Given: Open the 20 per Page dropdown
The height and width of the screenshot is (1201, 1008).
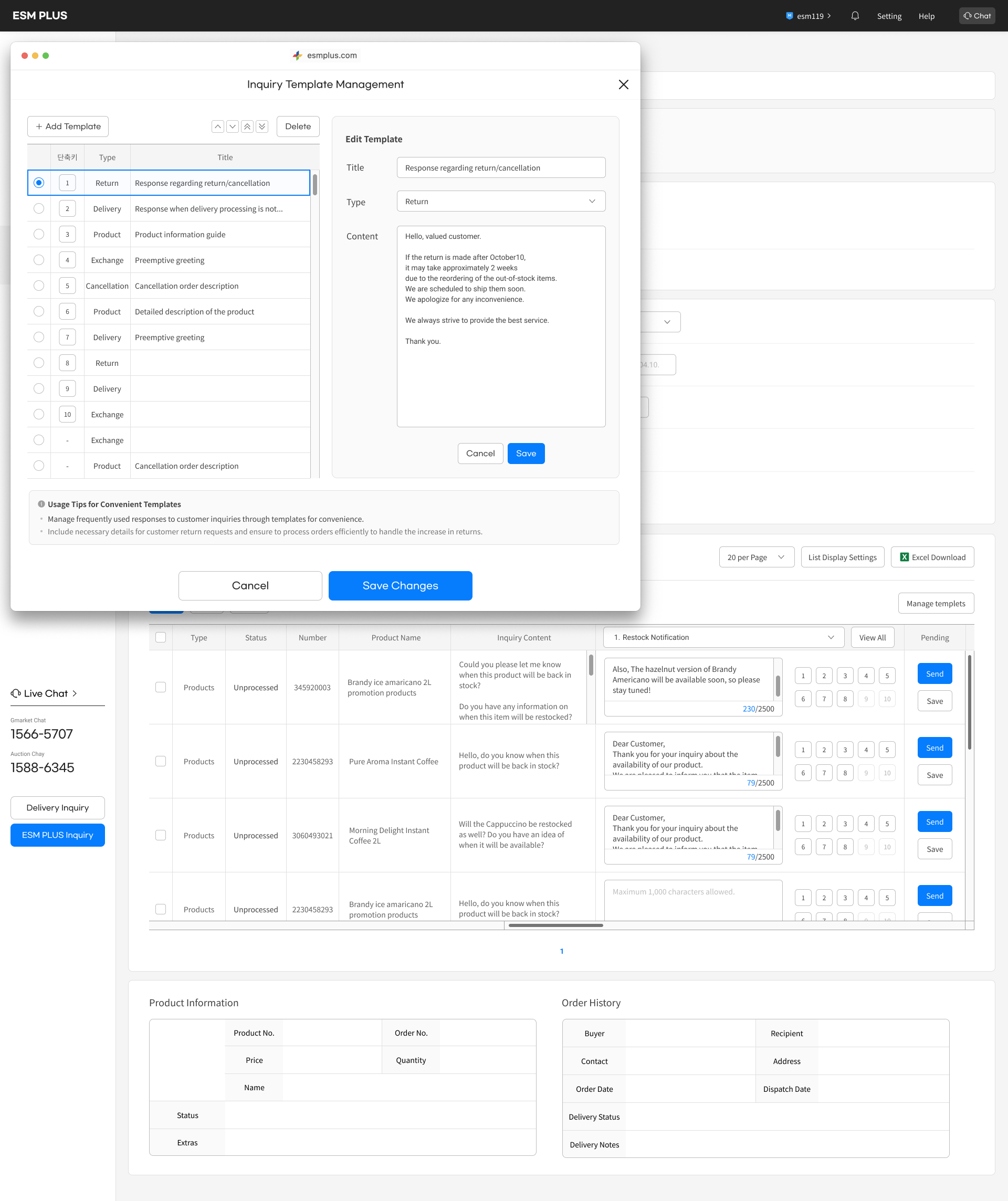Looking at the screenshot, I should [755, 557].
